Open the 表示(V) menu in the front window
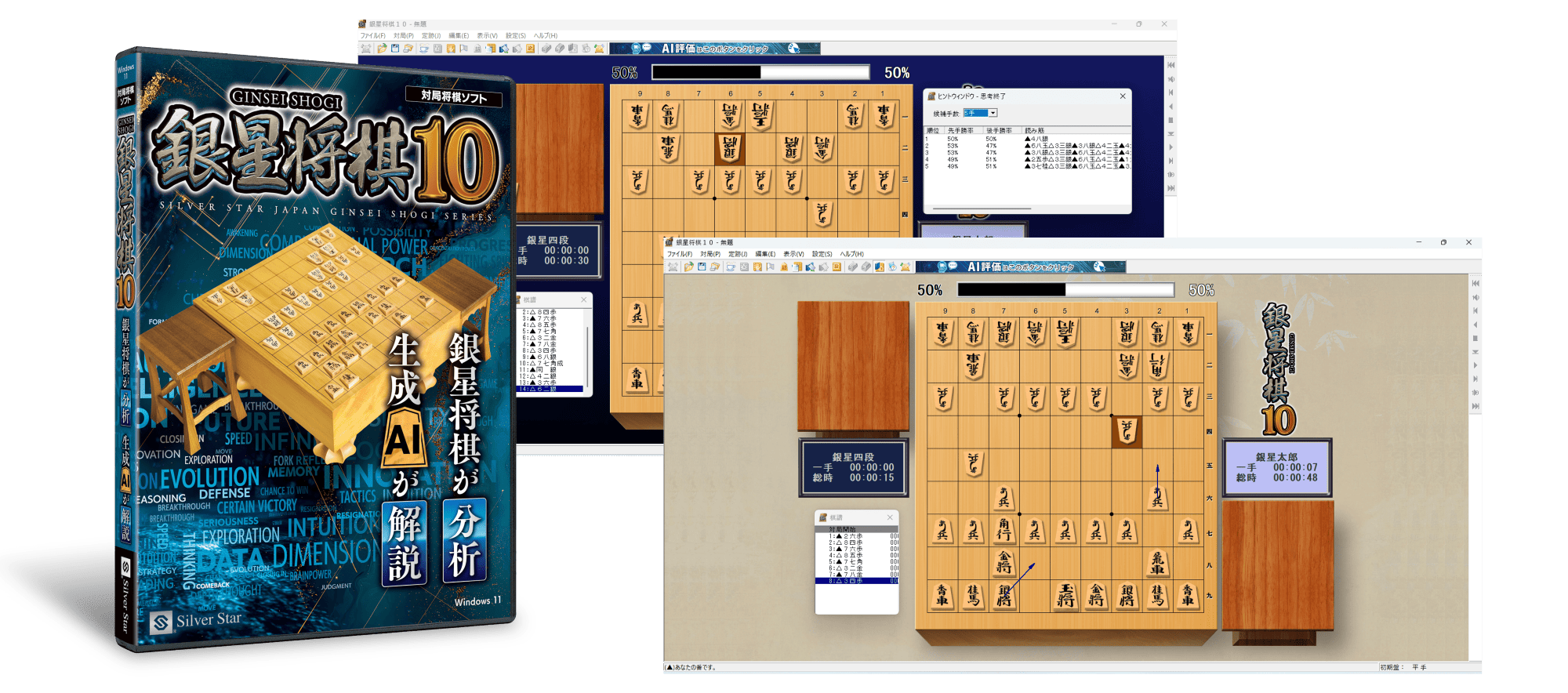This screenshot has height=693, width=1568. pyautogui.click(x=793, y=254)
